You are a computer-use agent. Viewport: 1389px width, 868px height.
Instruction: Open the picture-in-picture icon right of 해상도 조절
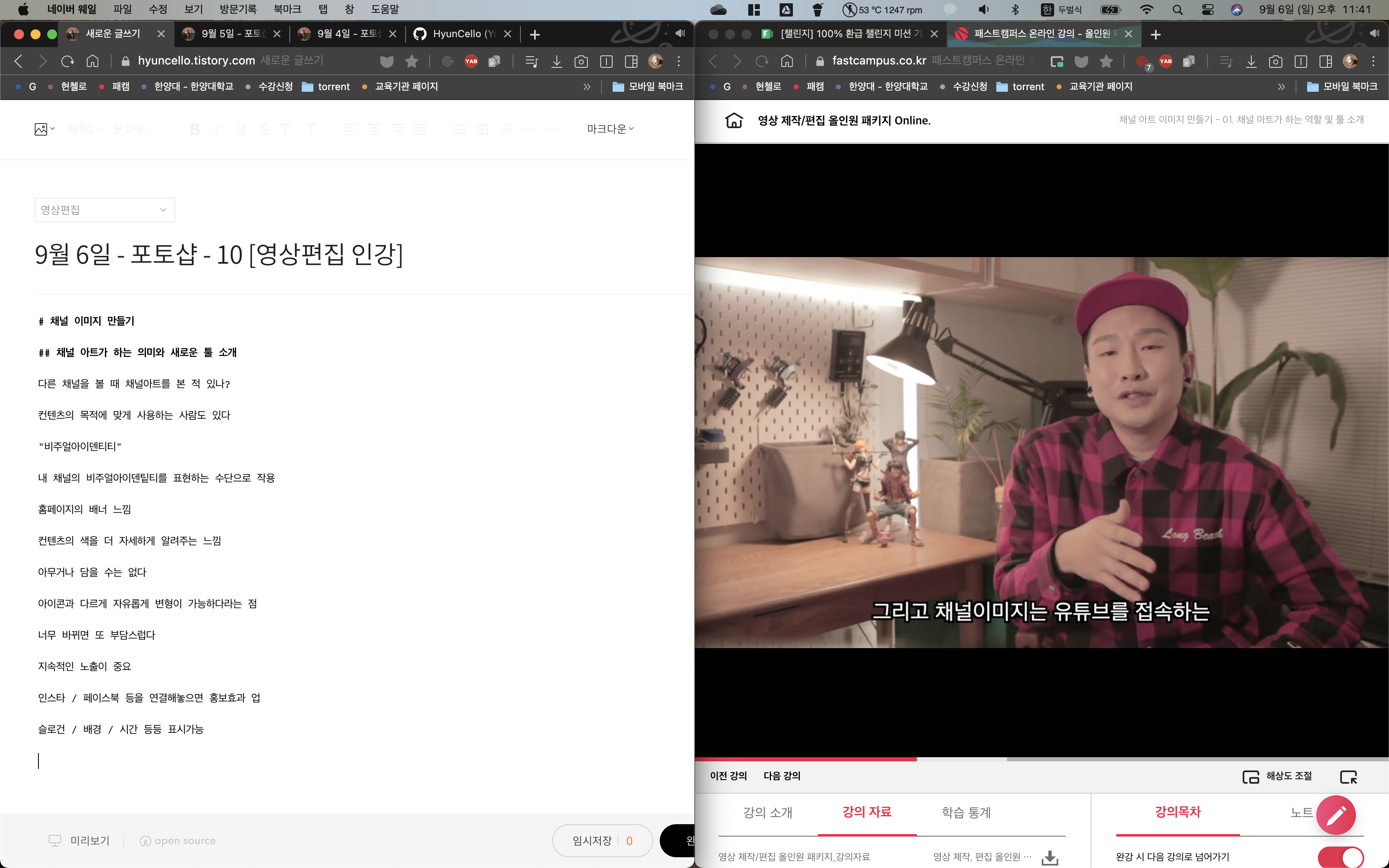click(x=1348, y=777)
